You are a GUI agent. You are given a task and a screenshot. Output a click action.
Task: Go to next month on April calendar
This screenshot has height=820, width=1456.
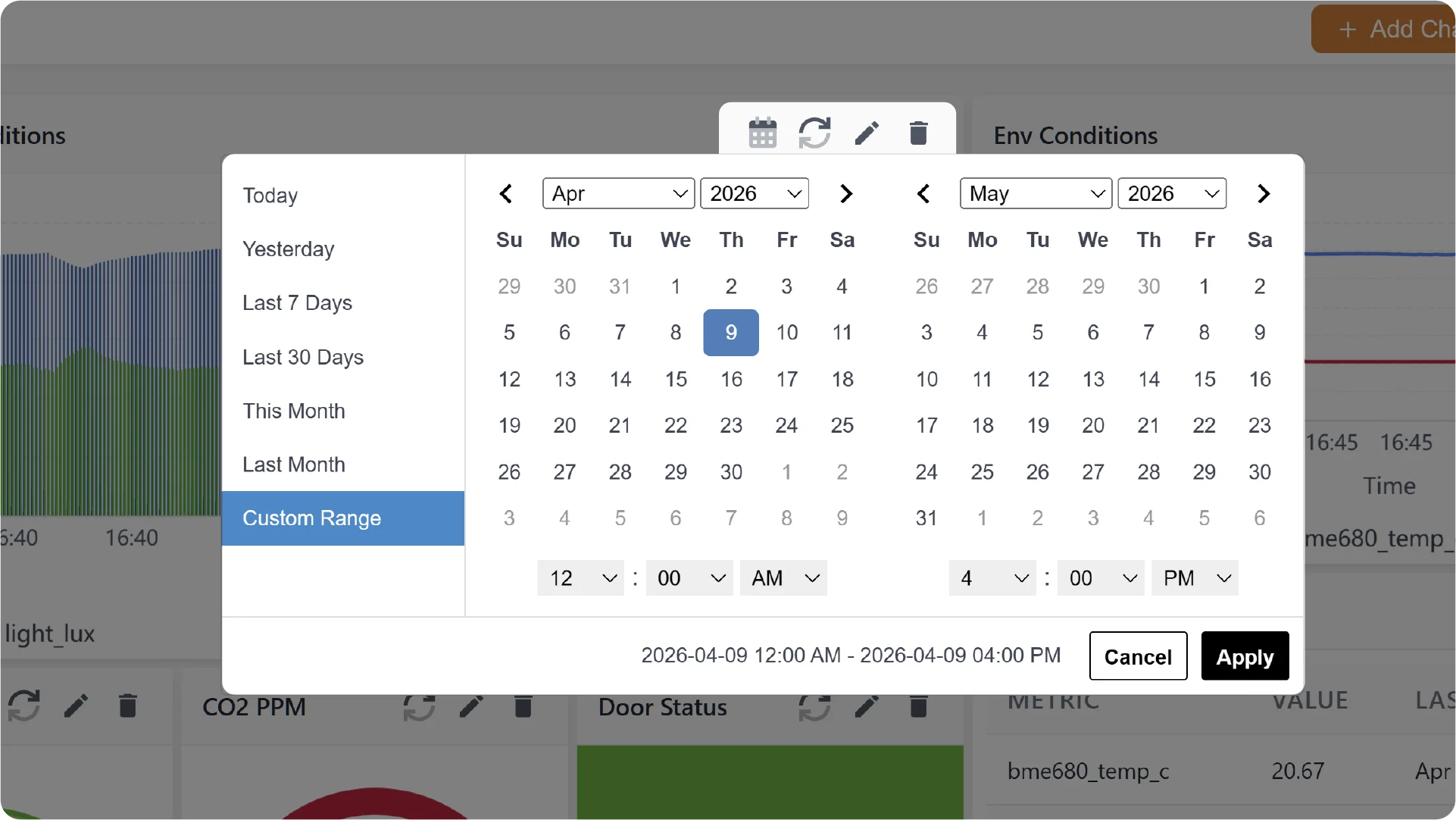click(x=846, y=194)
